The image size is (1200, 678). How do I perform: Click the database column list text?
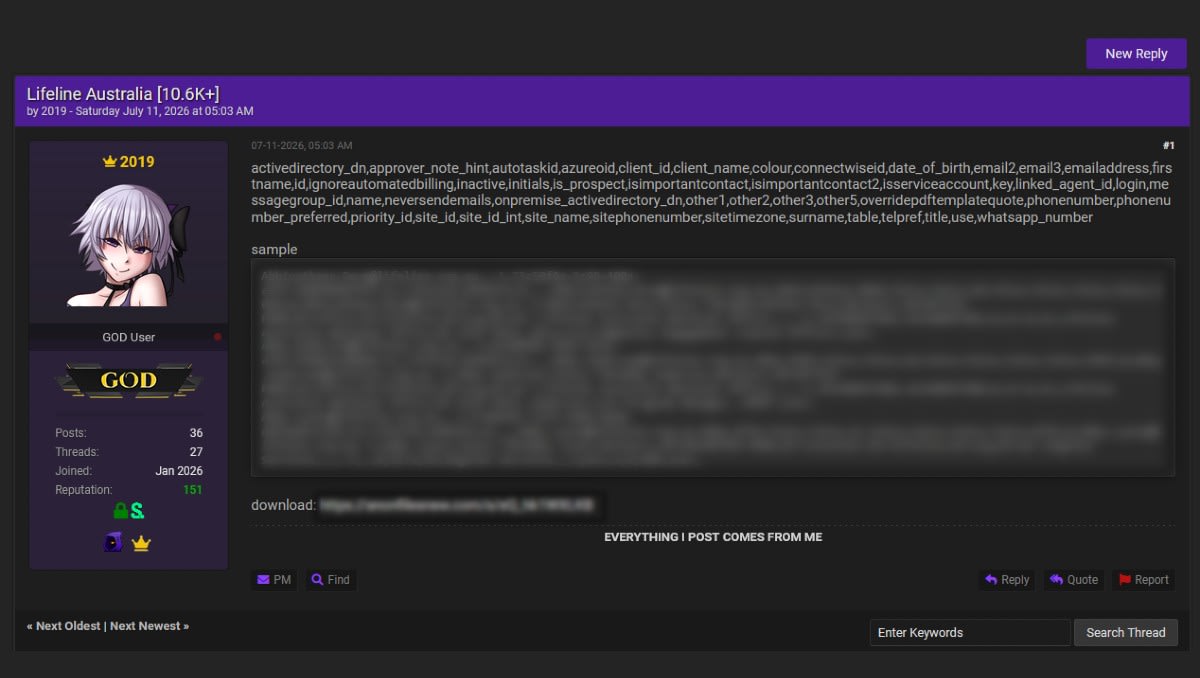point(713,193)
